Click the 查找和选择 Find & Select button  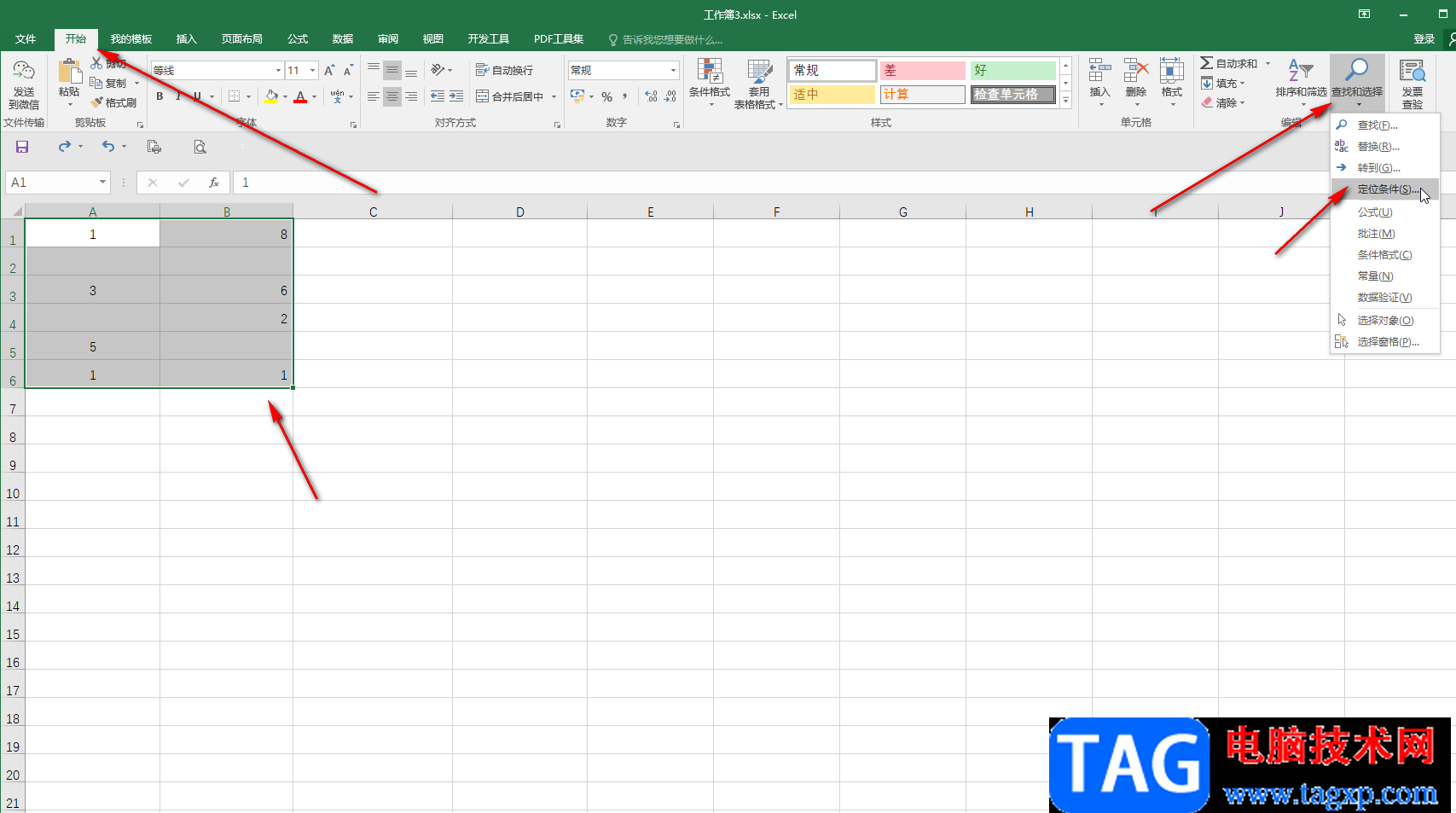(1357, 84)
